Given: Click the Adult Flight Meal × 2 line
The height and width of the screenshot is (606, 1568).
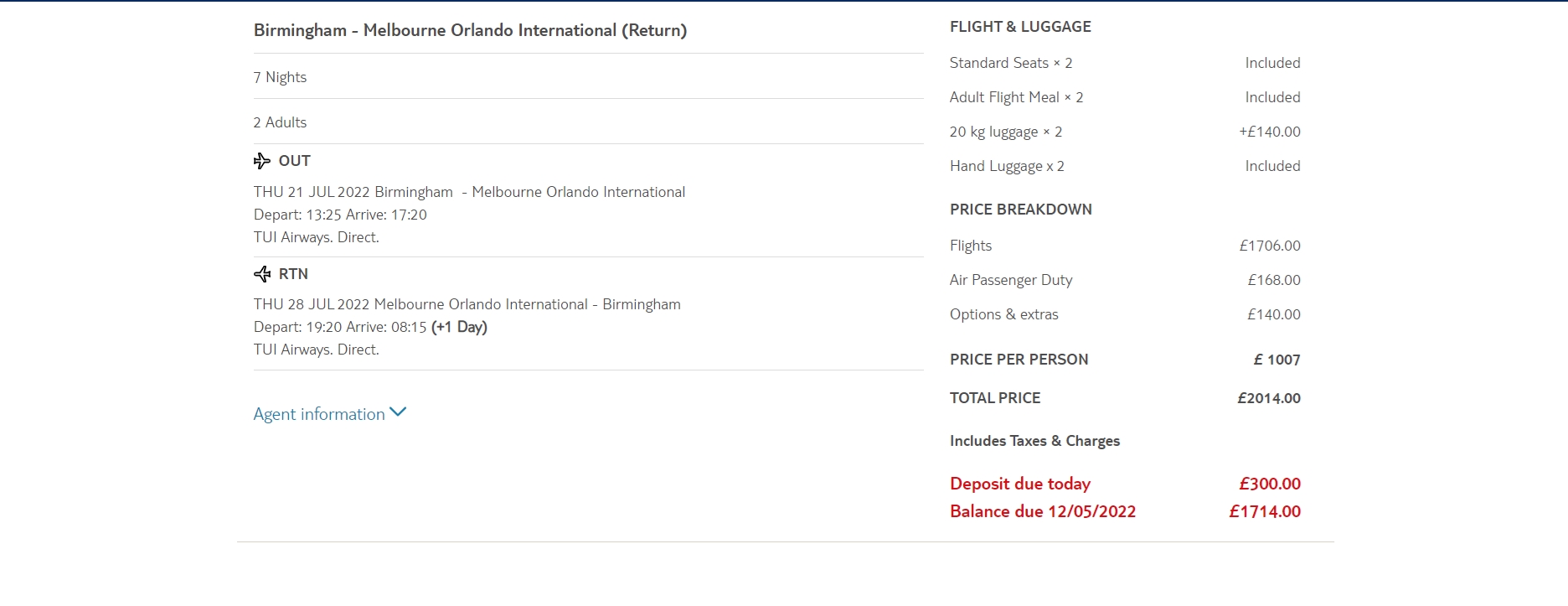Looking at the screenshot, I should pyautogui.click(x=1016, y=97).
